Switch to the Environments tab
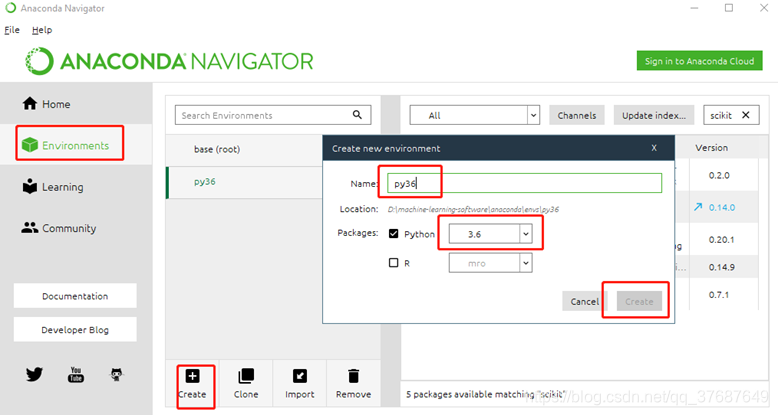Image resolution: width=778 pixels, height=415 pixels. [76, 144]
